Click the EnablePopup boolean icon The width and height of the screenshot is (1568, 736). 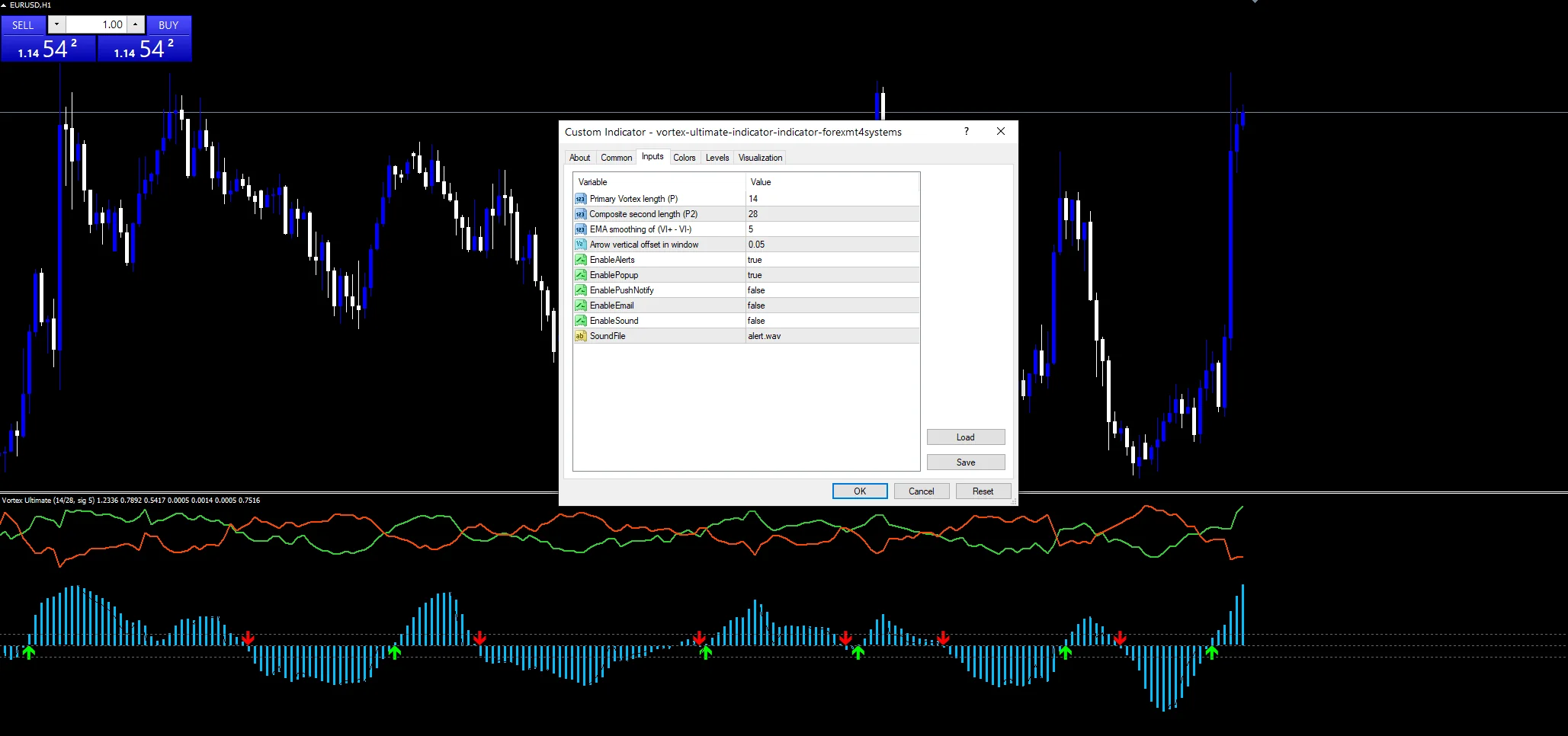tap(581, 275)
